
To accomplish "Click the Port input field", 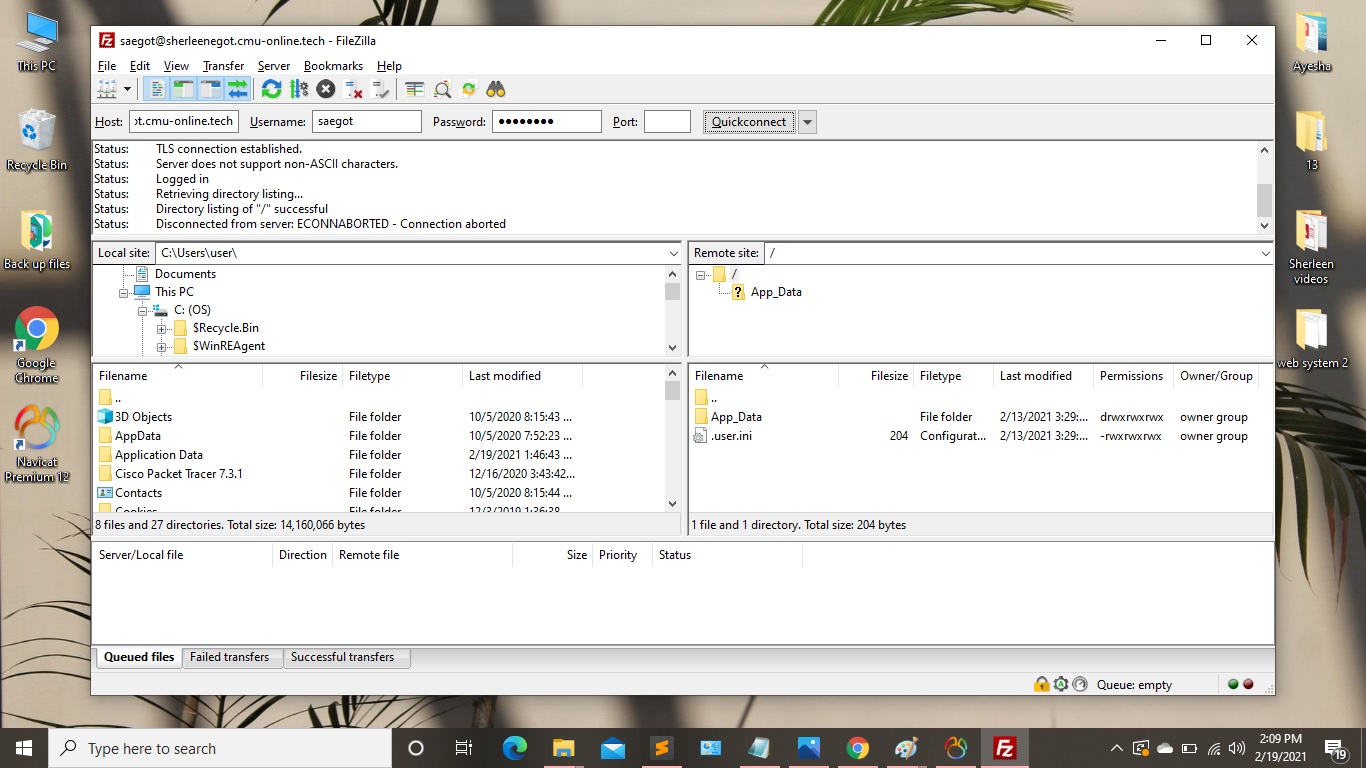I will coord(667,122).
